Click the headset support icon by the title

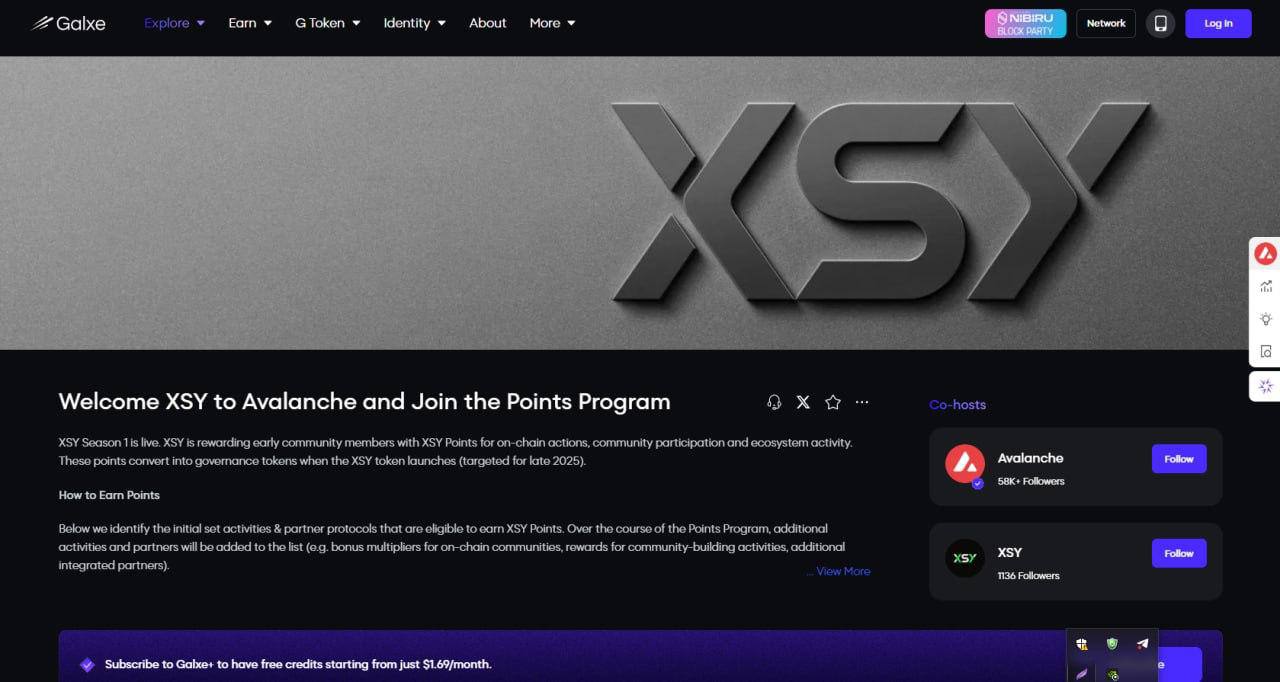(774, 402)
